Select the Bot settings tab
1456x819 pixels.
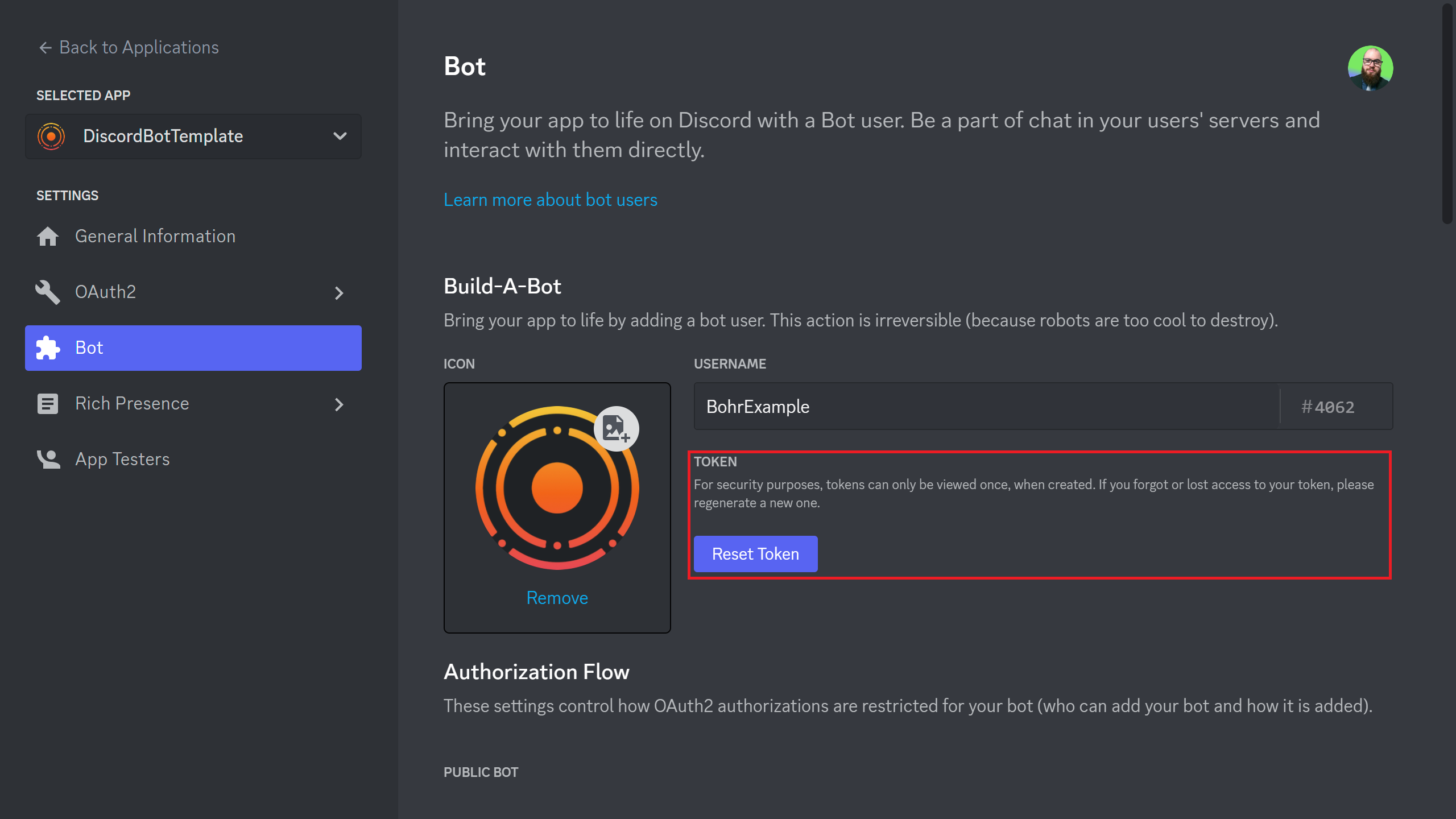tap(193, 348)
